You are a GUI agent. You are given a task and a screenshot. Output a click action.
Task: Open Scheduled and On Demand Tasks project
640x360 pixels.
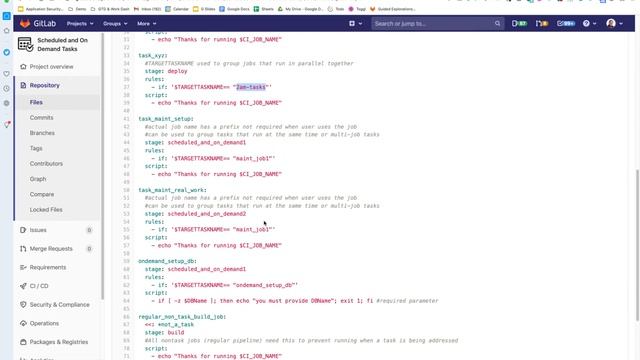pos(62,44)
